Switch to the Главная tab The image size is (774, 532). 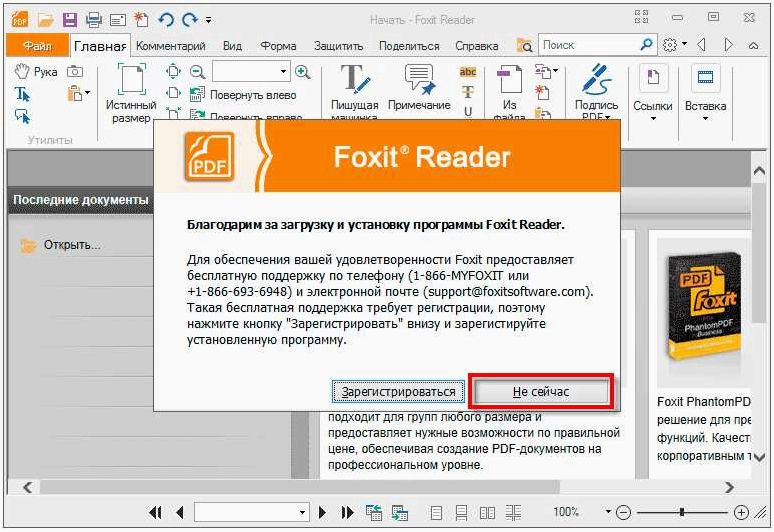[100, 46]
